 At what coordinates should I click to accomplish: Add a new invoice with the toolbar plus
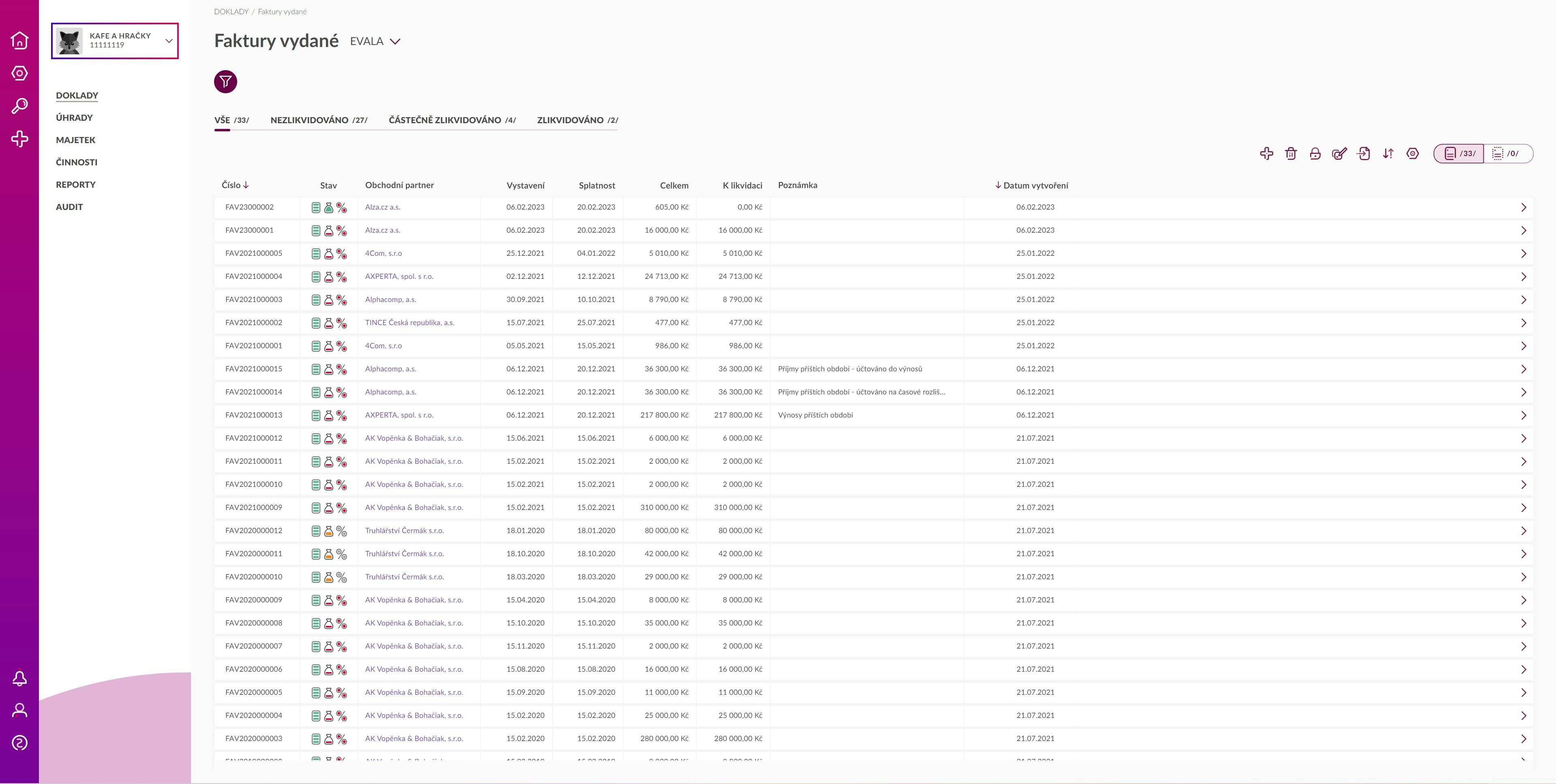tap(1267, 153)
